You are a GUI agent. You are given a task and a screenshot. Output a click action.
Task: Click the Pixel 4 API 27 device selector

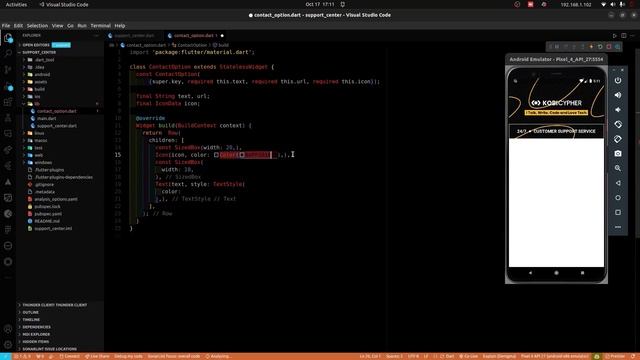click(x=555, y=356)
